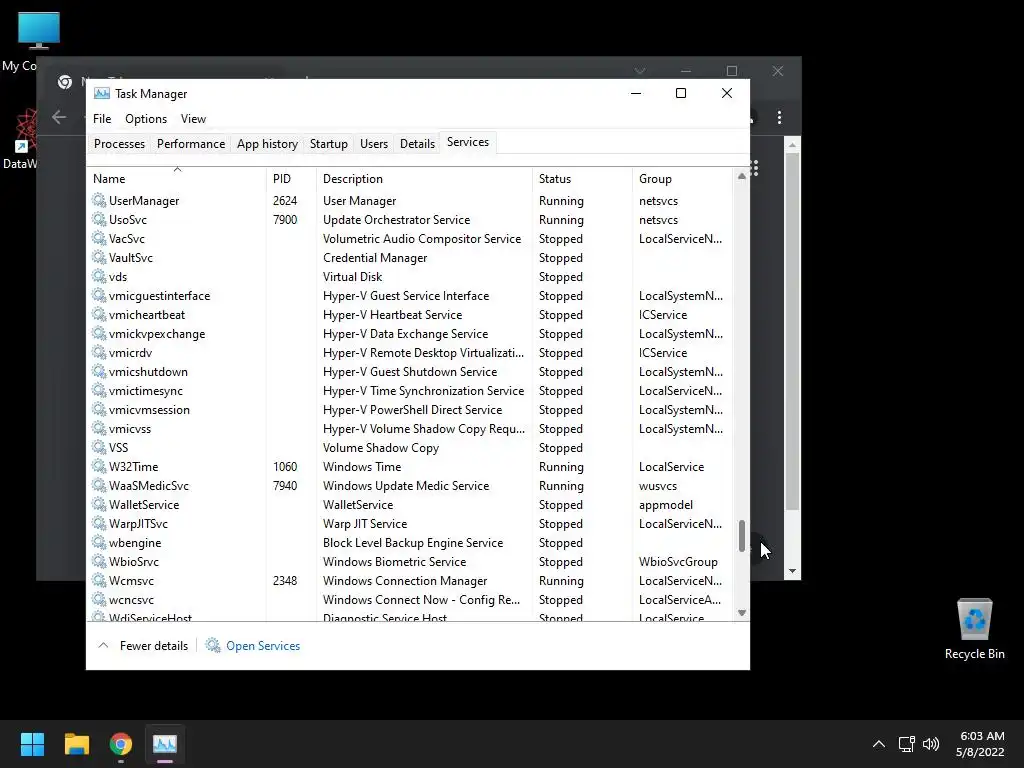Image resolution: width=1024 pixels, height=768 pixels.
Task: Click the gear icon beside WalletService
Action: coord(99,504)
